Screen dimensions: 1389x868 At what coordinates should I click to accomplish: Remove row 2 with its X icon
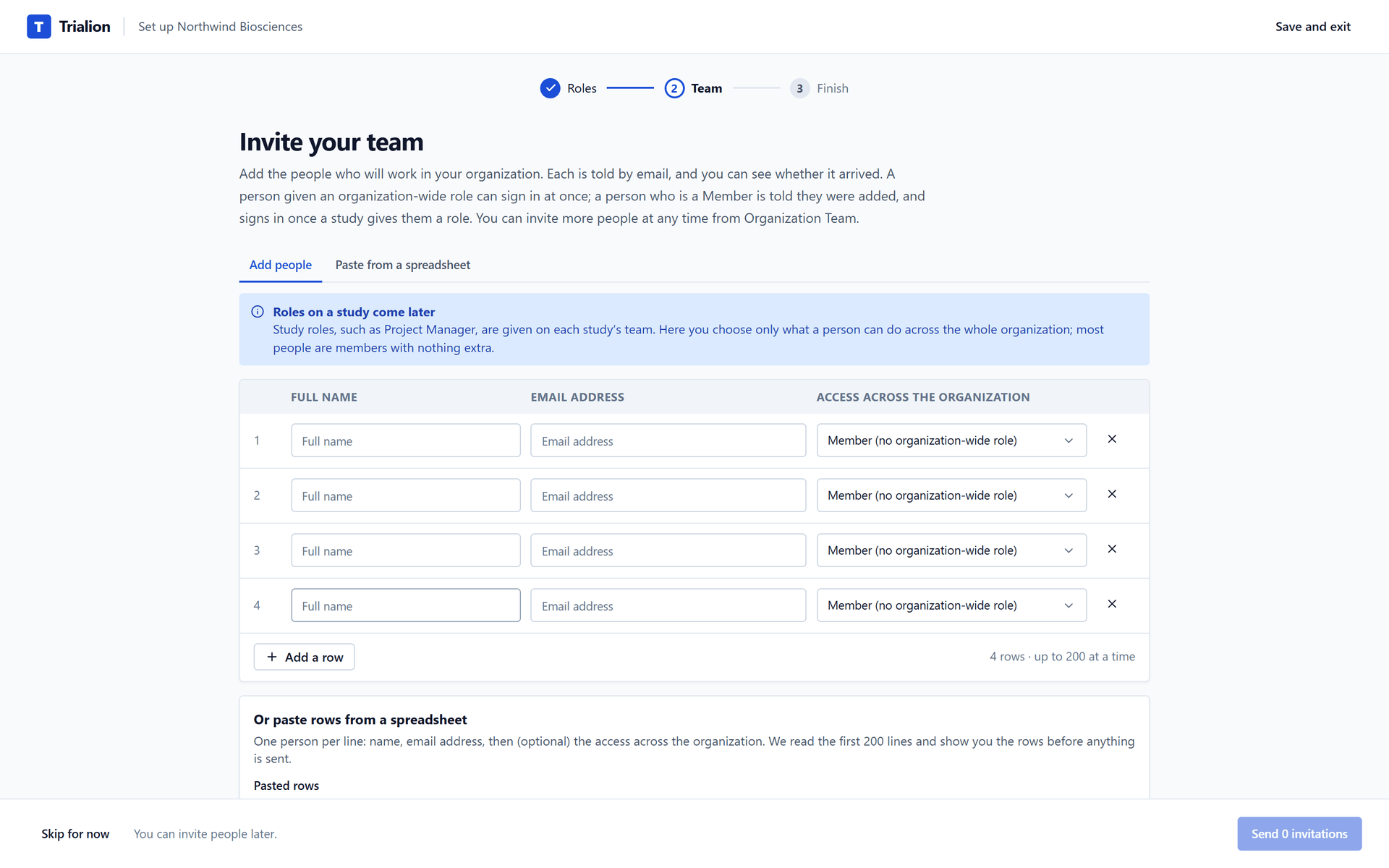point(1112,494)
